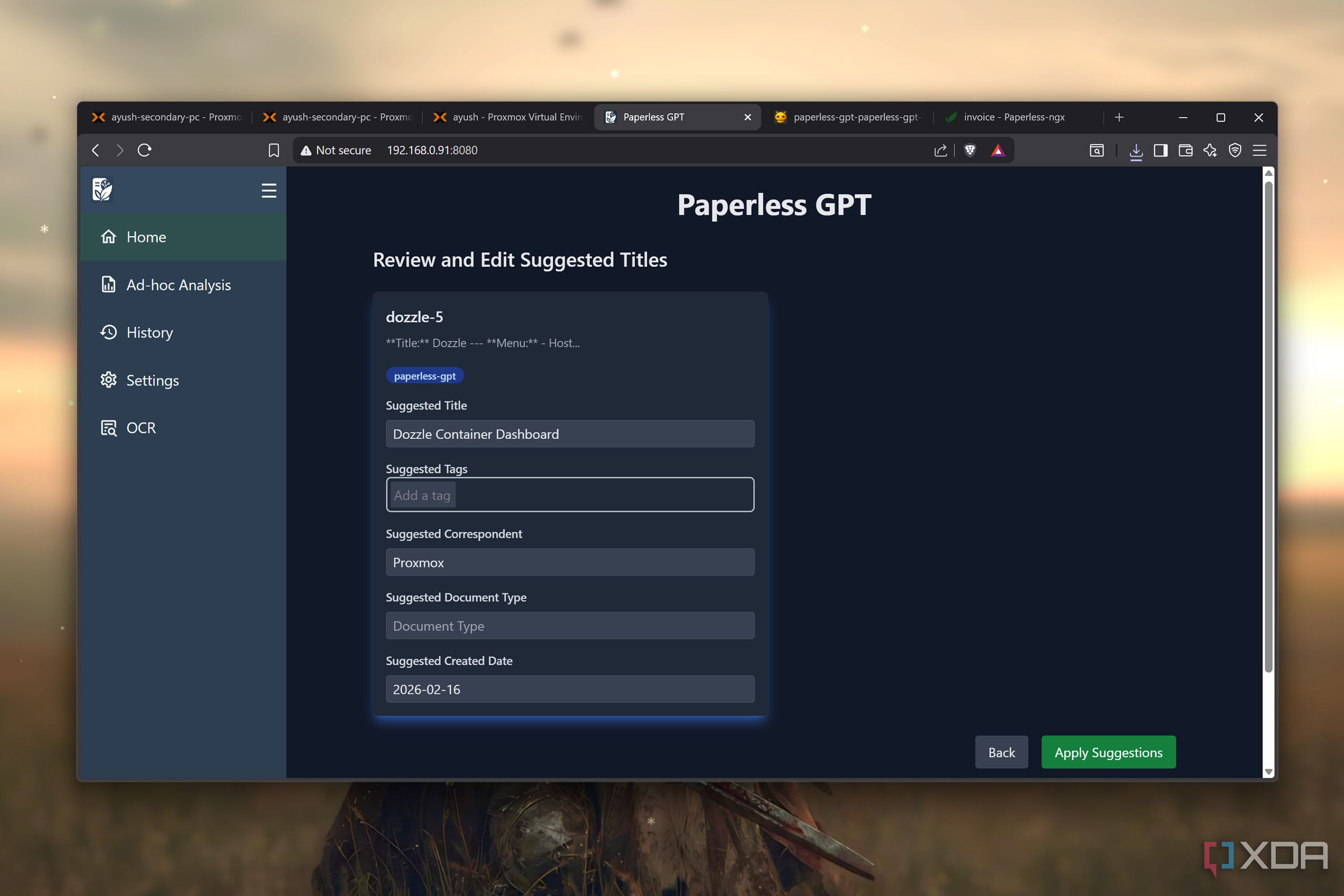Open the Settings page
1344x896 pixels.
[183, 380]
